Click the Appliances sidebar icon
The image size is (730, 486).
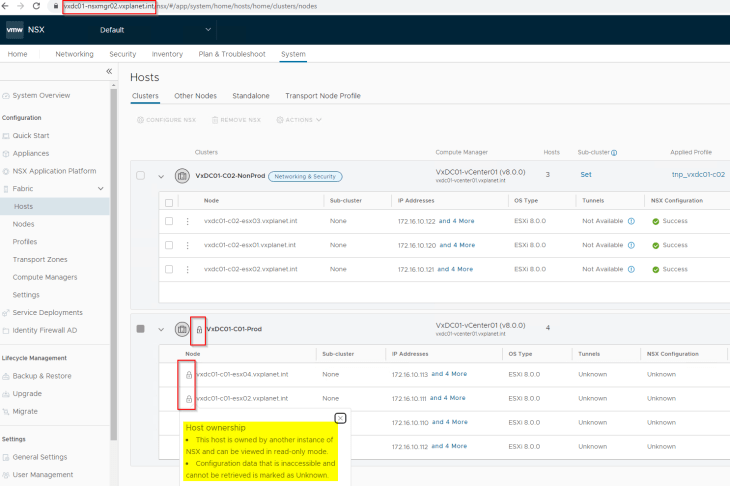click(6, 153)
